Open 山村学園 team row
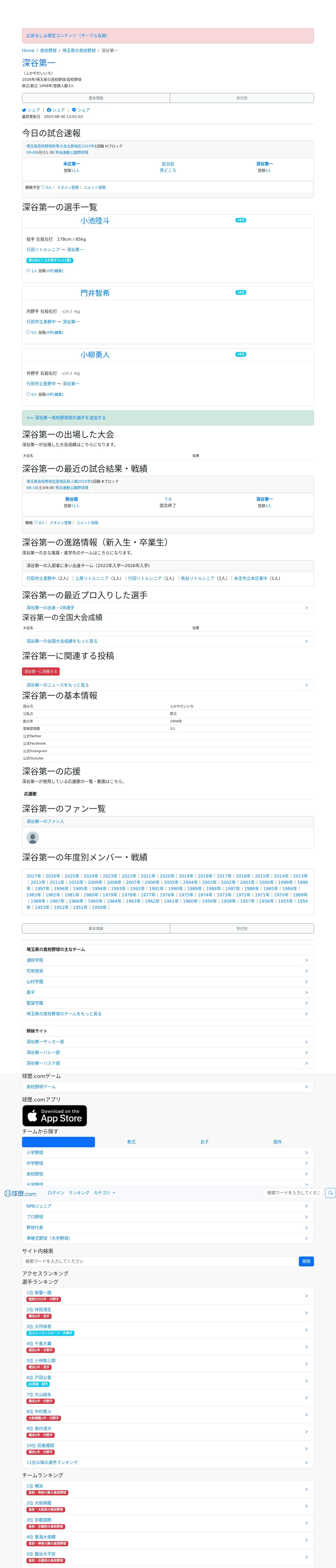Screen dimensions: 336x1568 pyautogui.click(x=168, y=982)
